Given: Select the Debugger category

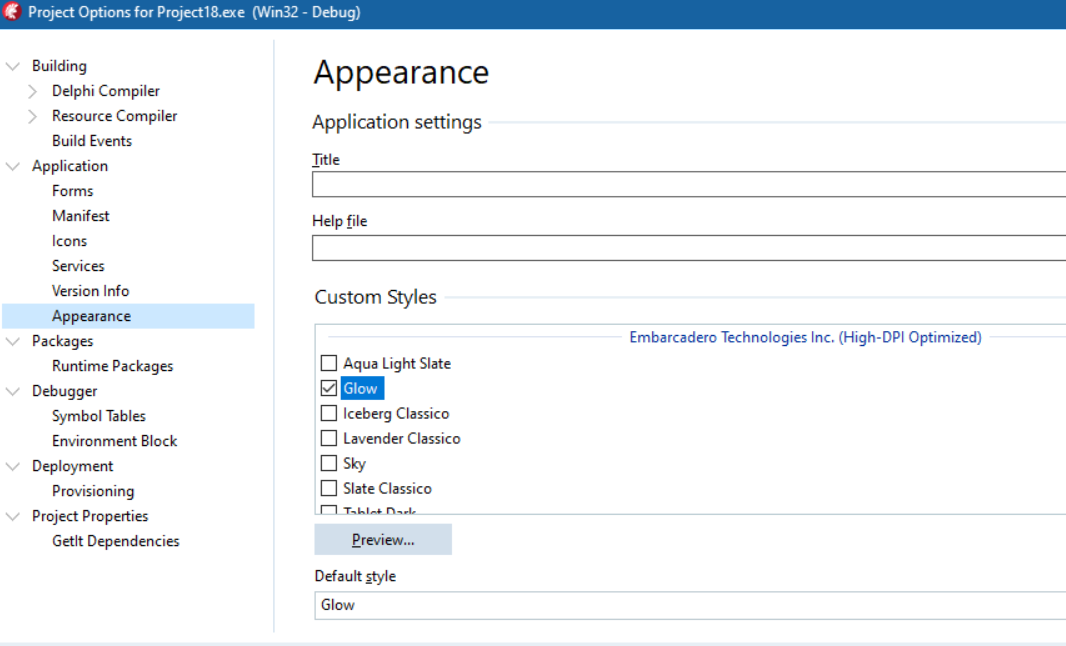Looking at the screenshot, I should (64, 391).
